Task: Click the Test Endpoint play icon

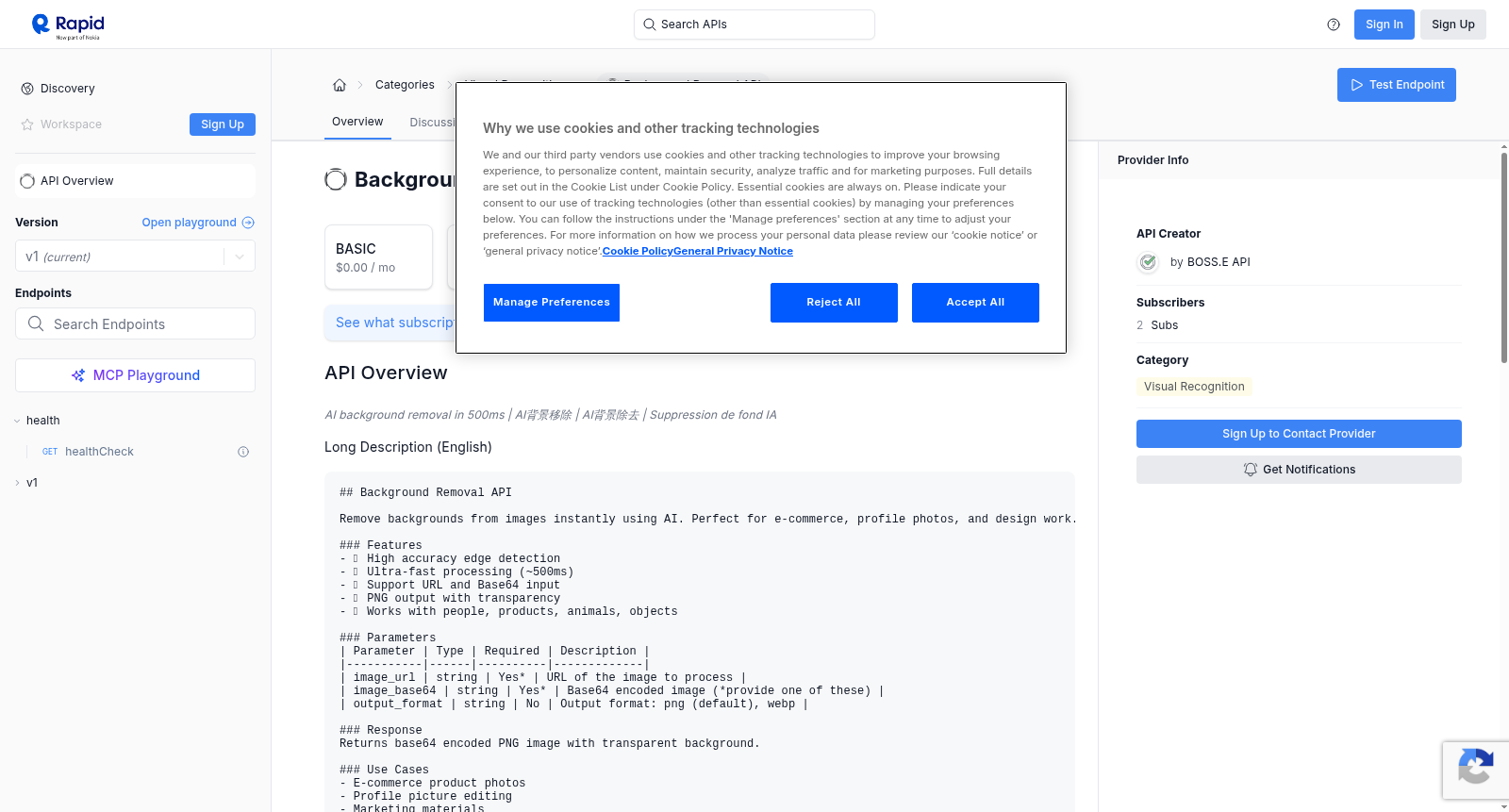Action: (1357, 85)
